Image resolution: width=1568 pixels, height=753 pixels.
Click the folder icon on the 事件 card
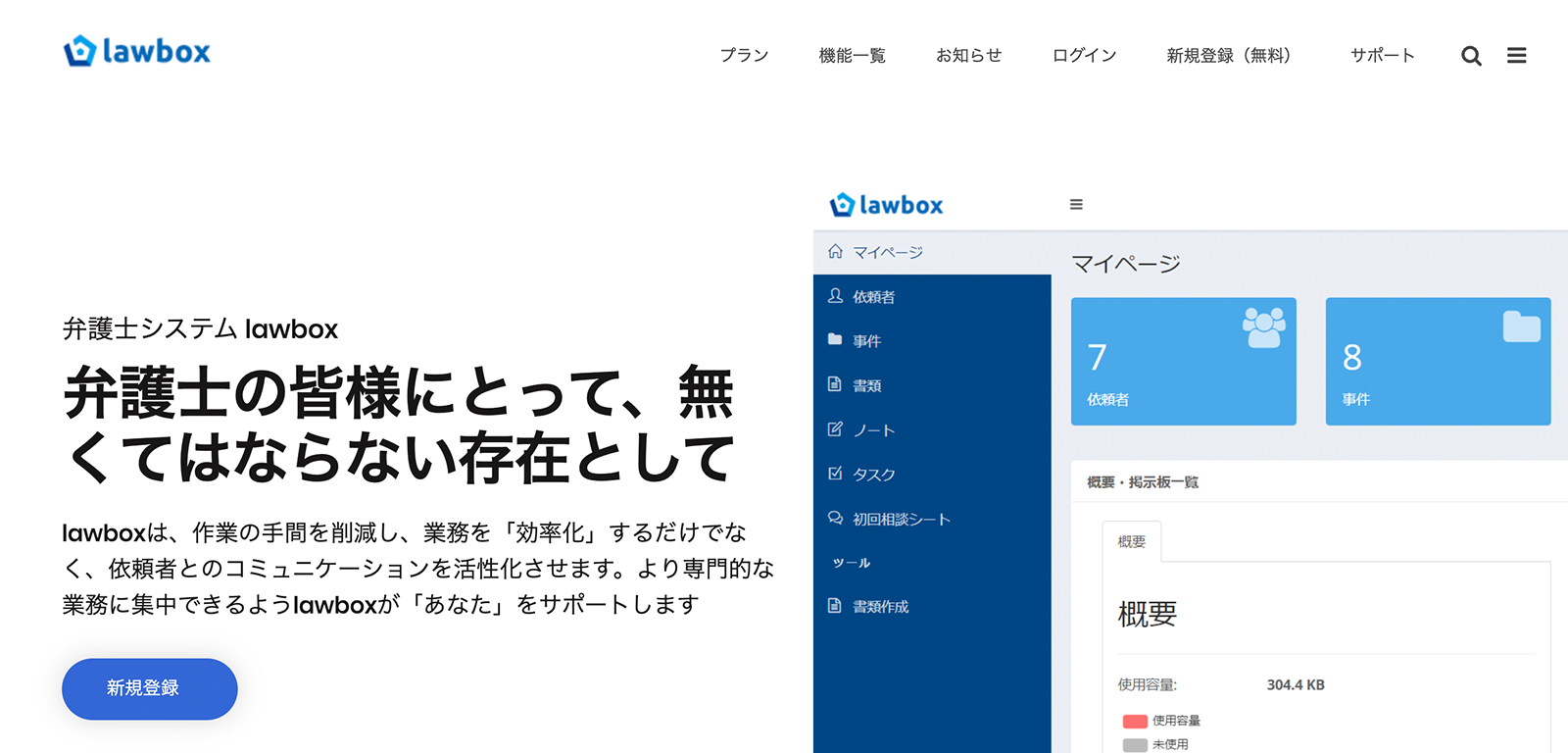1522,326
